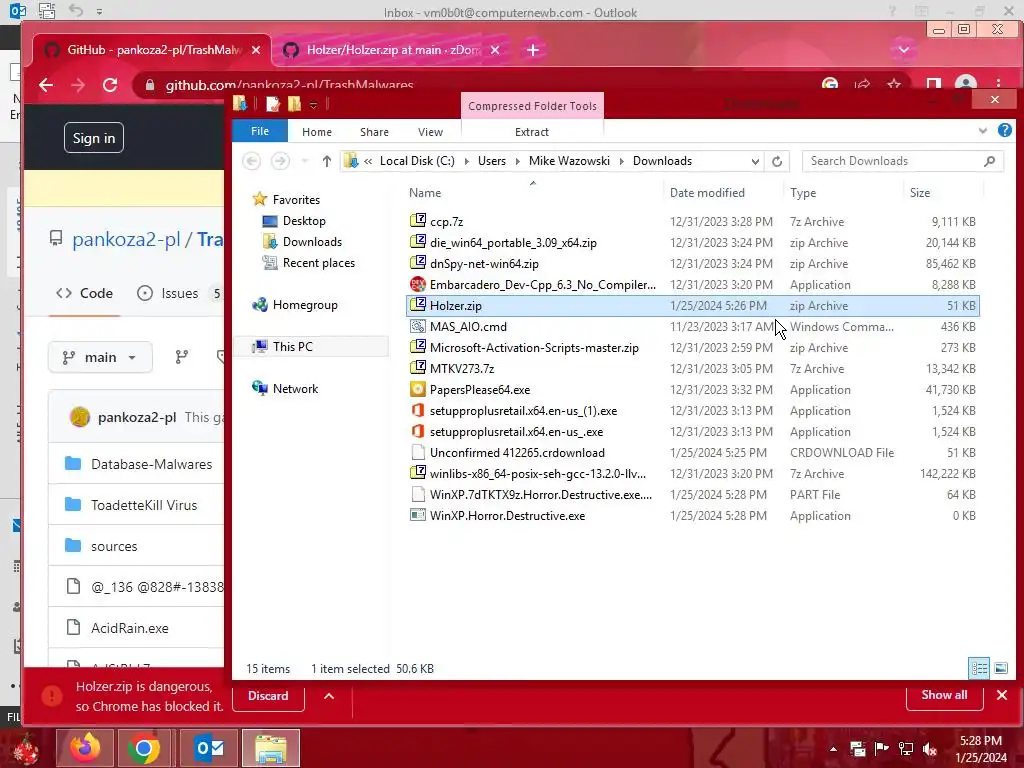This screenshot has height=768, width=1024.
Task: Open Firefox from the taskbar
Action: pyautogui.click(x=85, y=748)
